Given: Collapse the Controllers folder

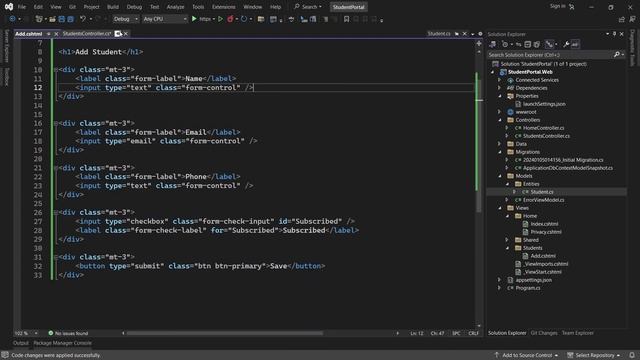Looking at the screenshot, I should [x=500, y=120].
